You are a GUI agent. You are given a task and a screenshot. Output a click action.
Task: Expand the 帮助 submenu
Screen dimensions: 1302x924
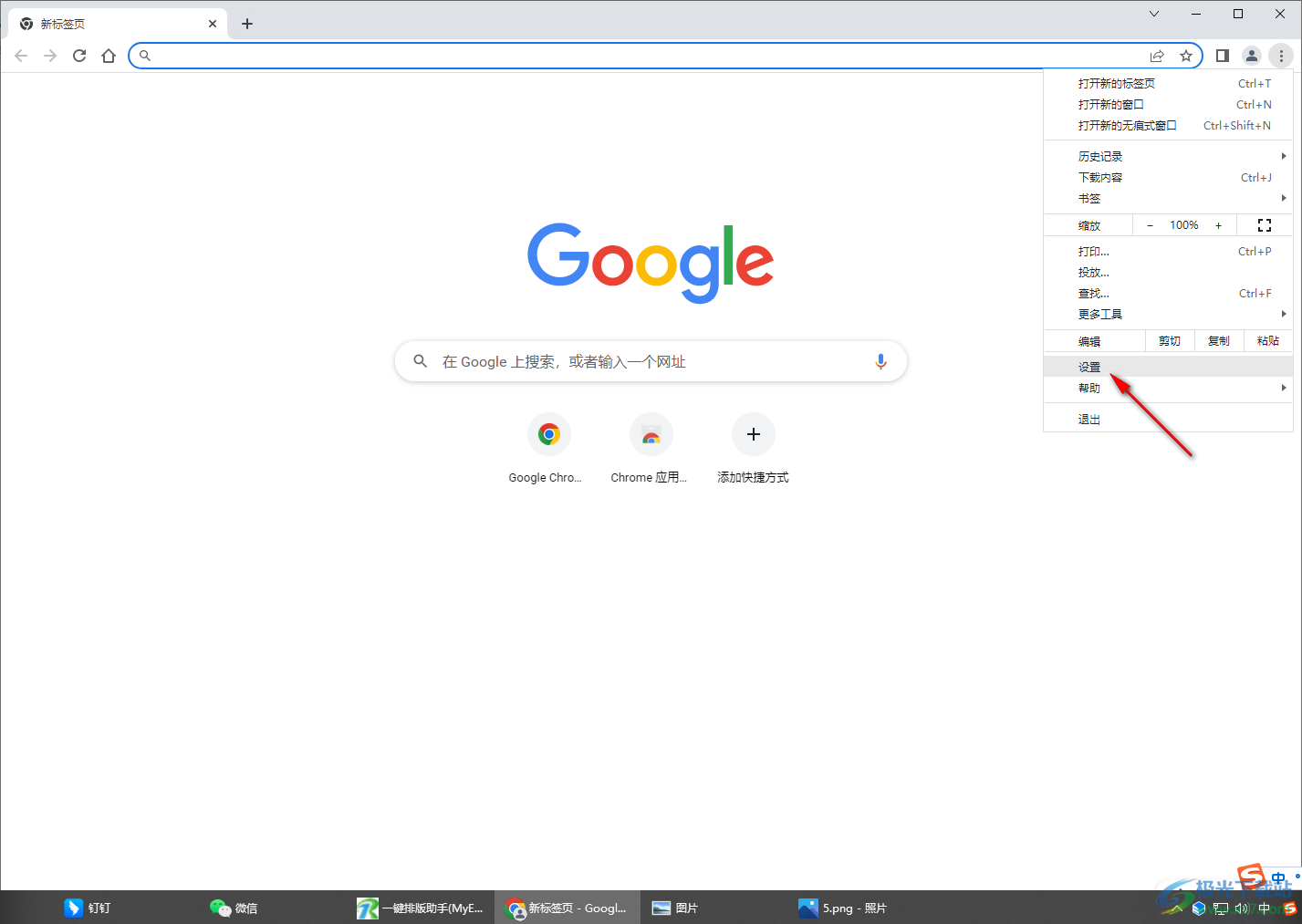click(x=1168, y=388)
